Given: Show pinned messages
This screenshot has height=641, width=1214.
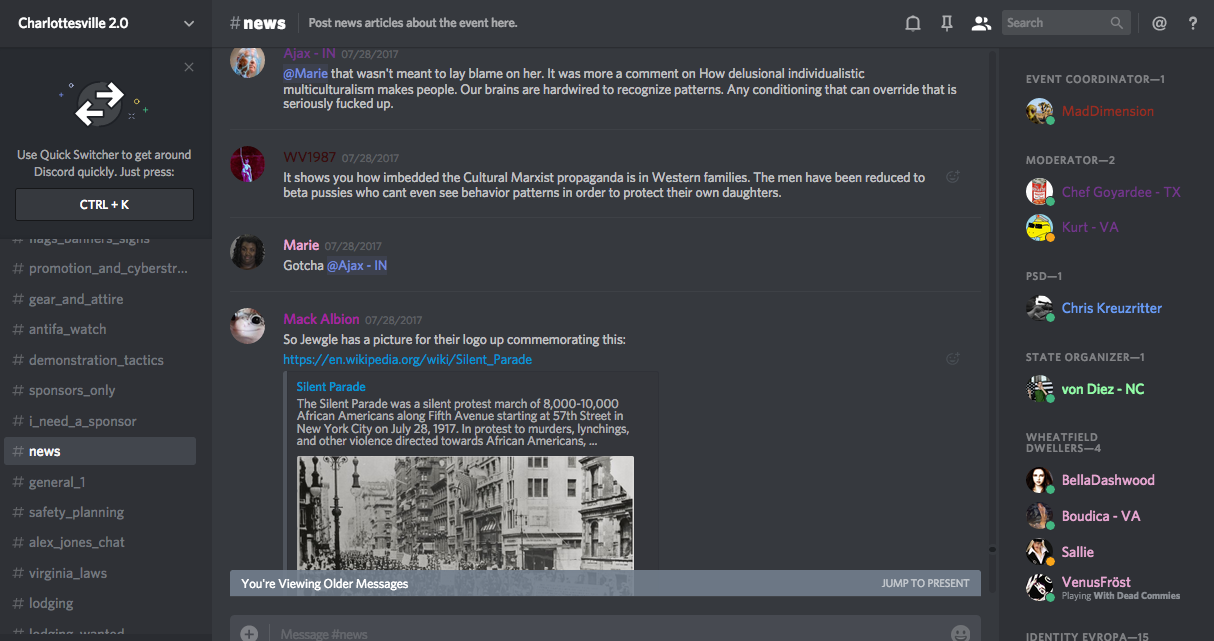Looking at the screenshot, I should [946, 23].
